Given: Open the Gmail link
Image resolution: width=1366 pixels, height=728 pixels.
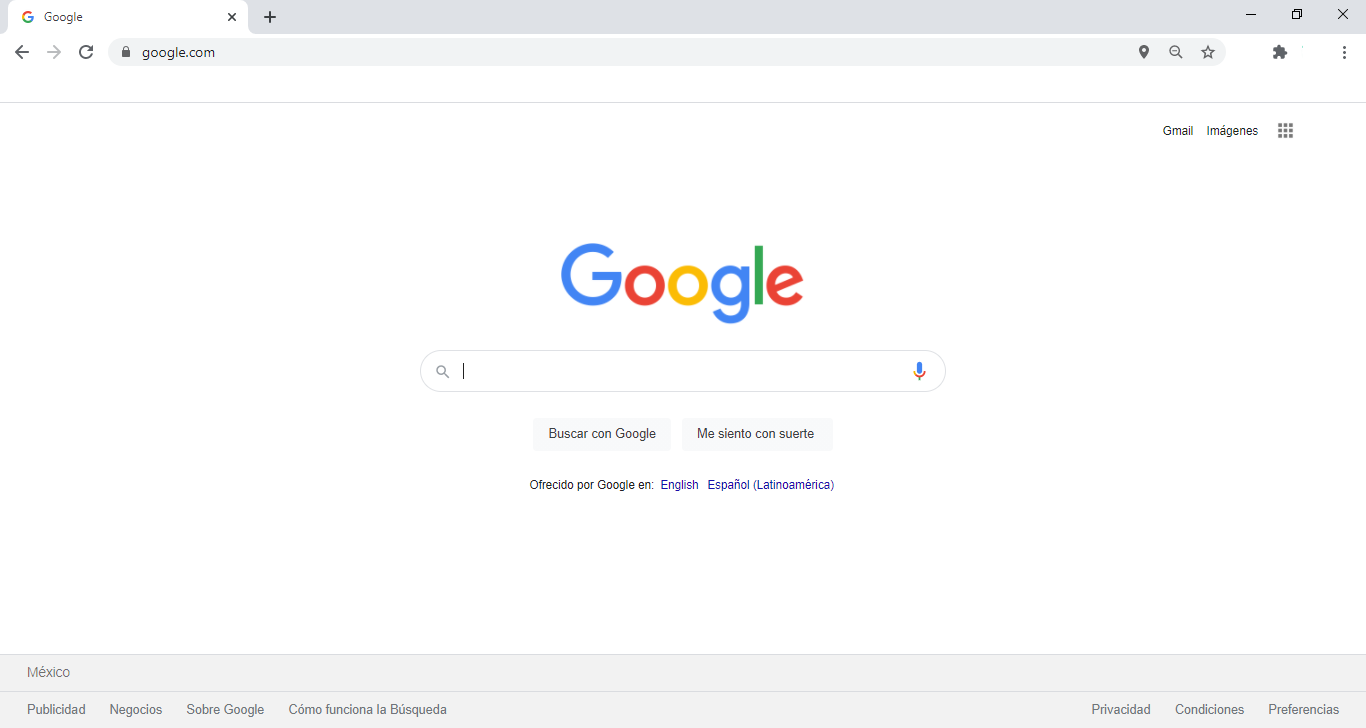Looking at the screenshot, I should pos(1177,131).
